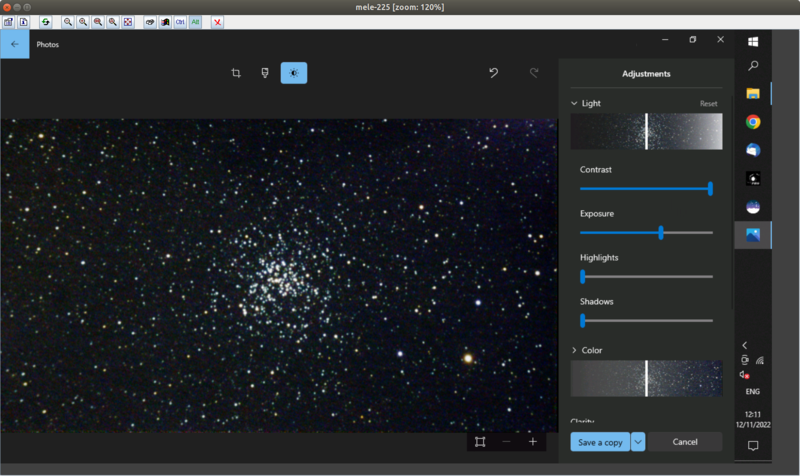Toggle the Alt key button
Screen dimensions: 800x476
coord(195,22)
